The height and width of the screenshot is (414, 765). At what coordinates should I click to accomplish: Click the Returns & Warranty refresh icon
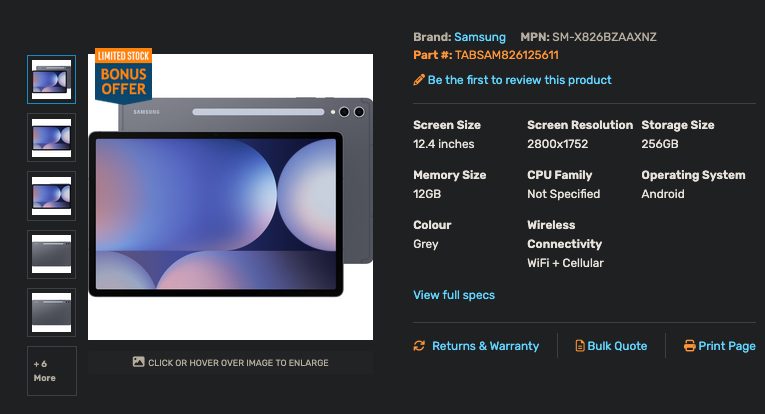(419, 346)
